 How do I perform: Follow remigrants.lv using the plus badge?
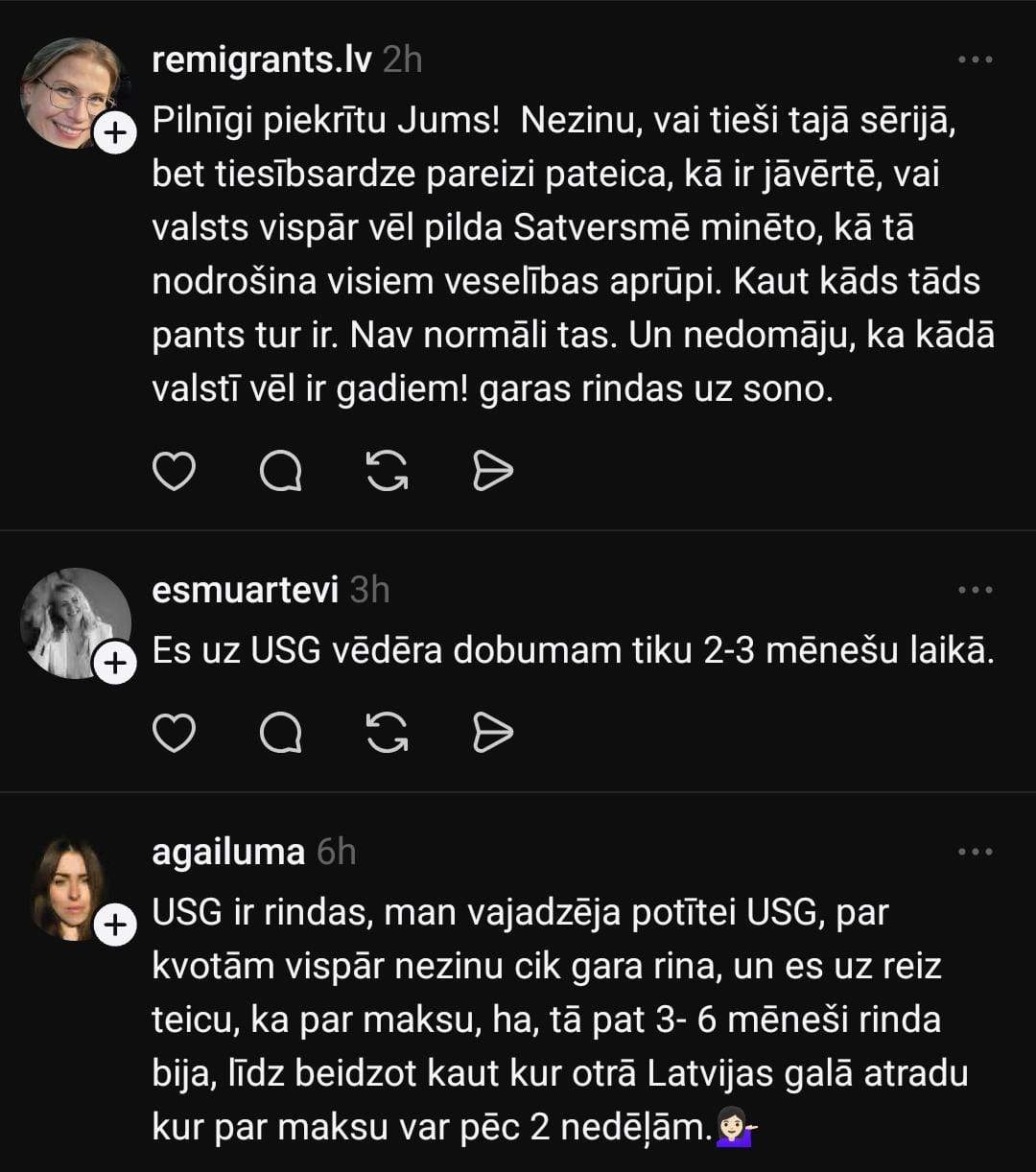click(x=115, y=133)
